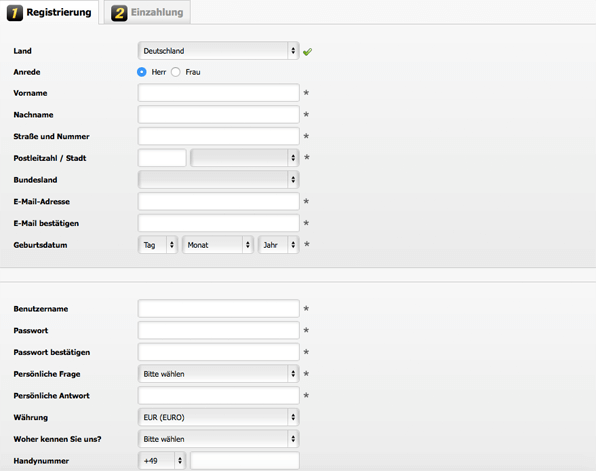
Task: Click the Postleitzahl input field
Action: click(x=162, y=158)
